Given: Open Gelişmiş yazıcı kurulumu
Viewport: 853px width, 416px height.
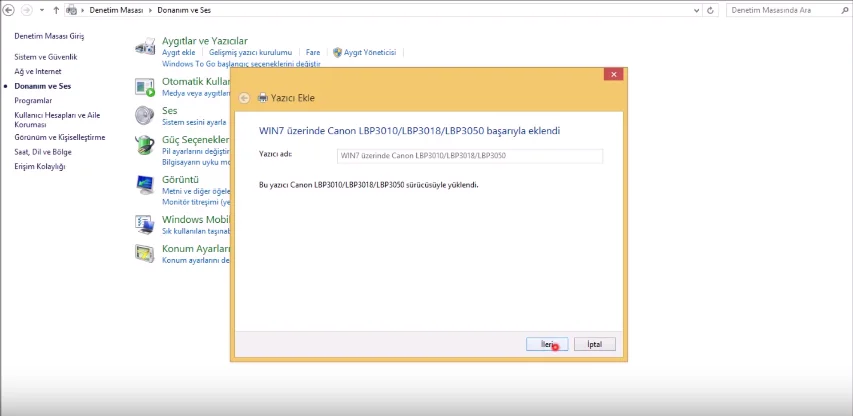Looking at the screenshot, I should coord(250,53).
